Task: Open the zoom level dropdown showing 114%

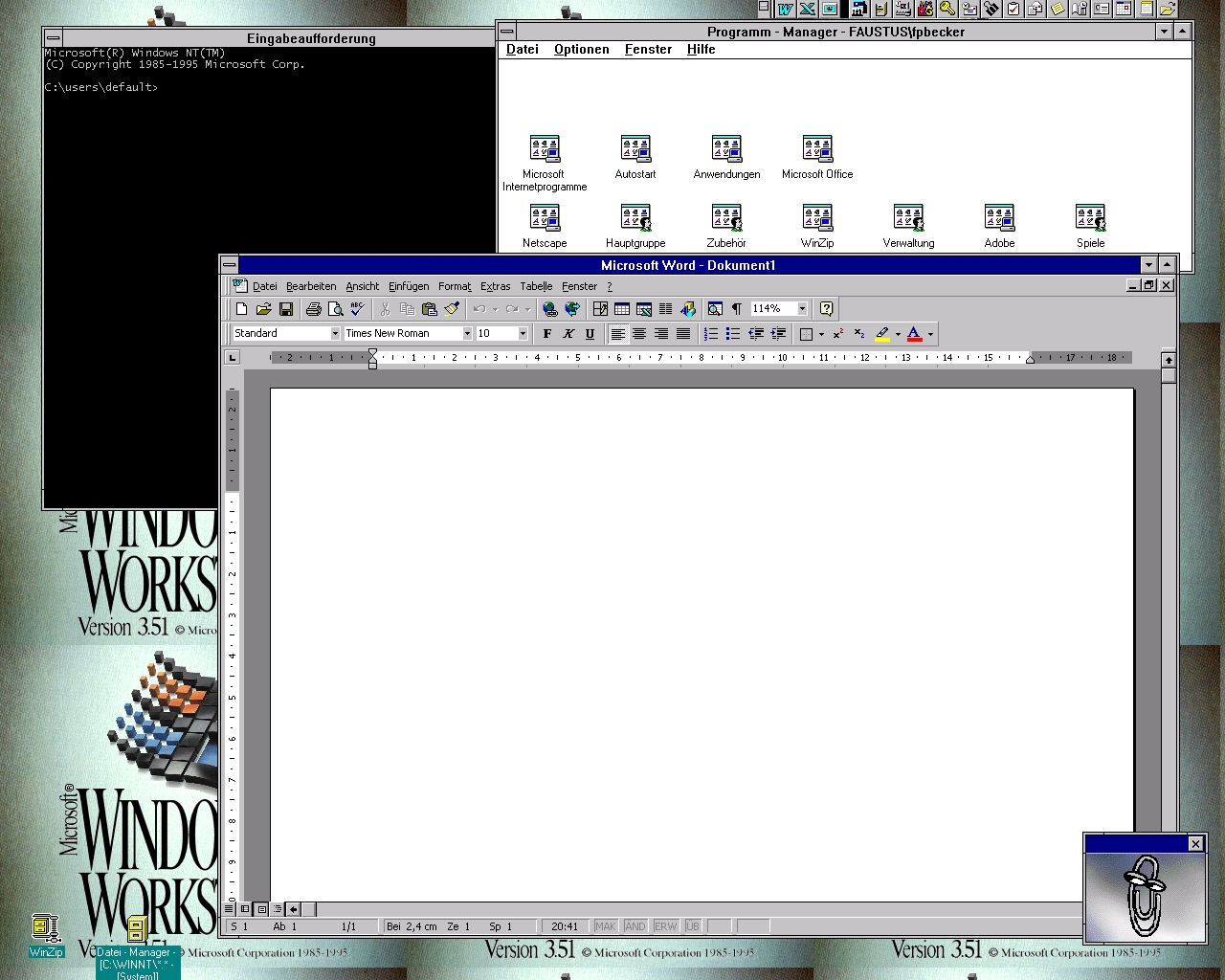Action: pyautogui.click(x=801, y=309)
